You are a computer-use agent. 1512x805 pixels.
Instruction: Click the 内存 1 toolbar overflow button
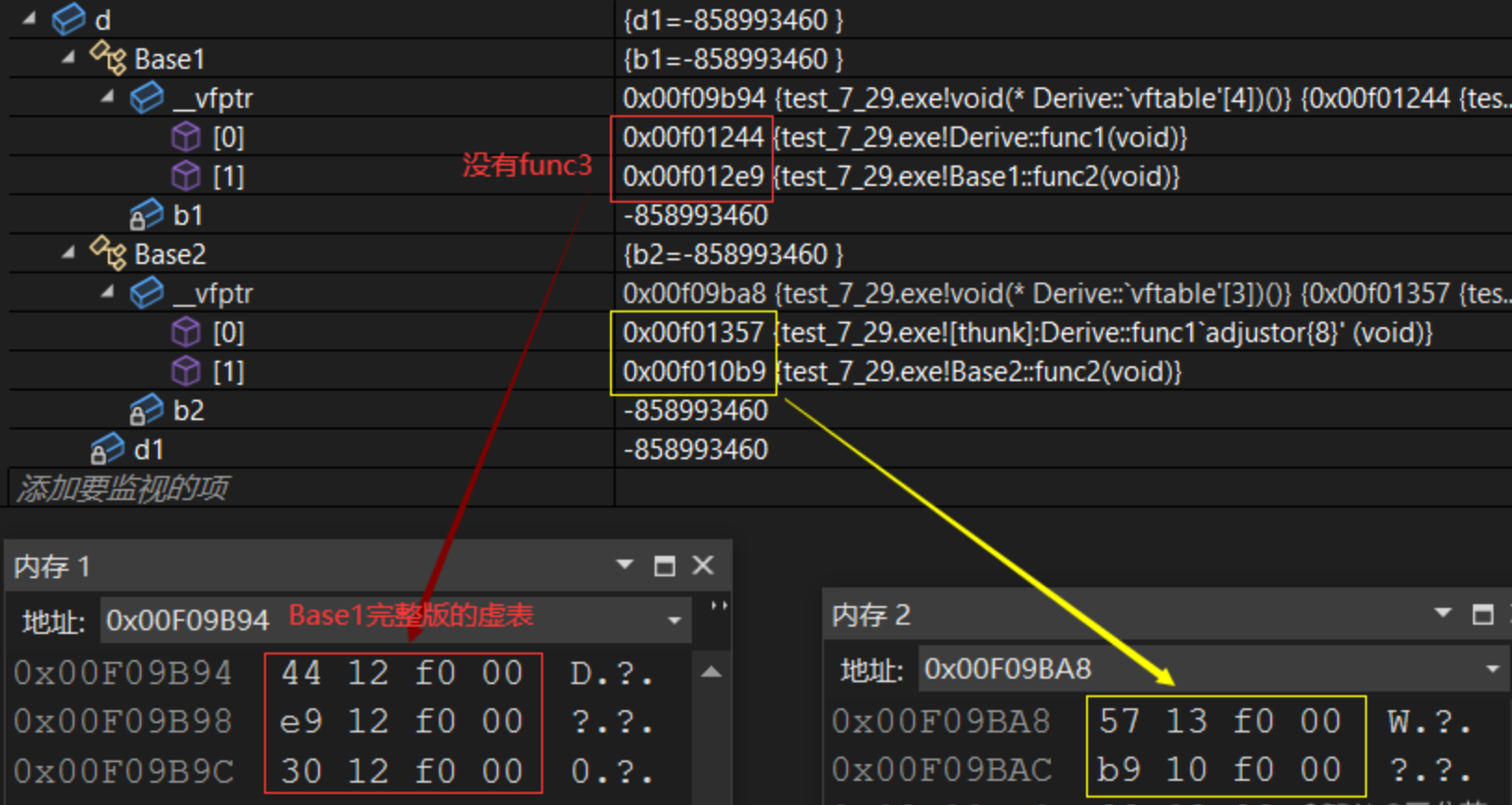(x=718, y=606)
